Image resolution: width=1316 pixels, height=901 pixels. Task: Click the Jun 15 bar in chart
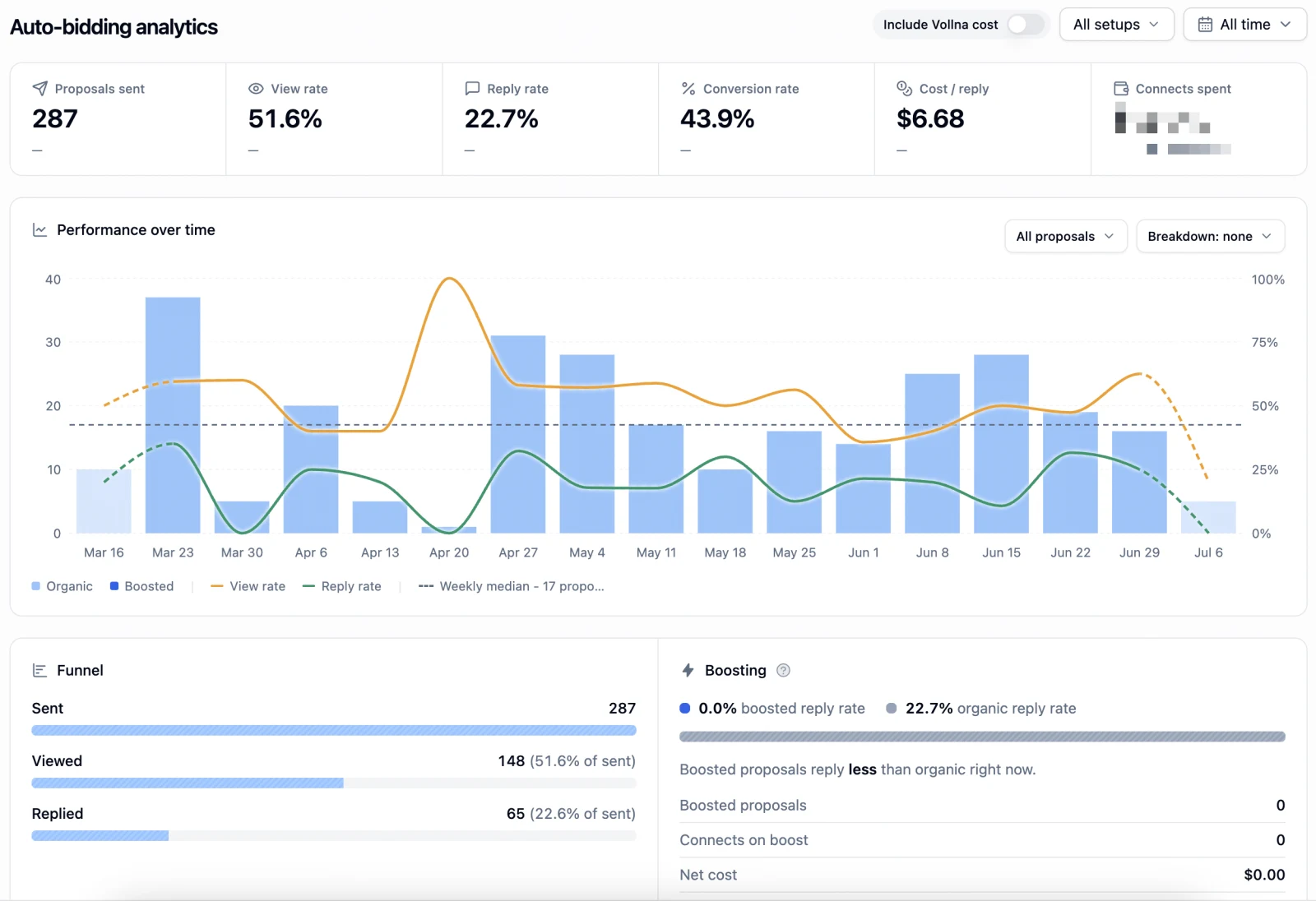[1001, 444]
